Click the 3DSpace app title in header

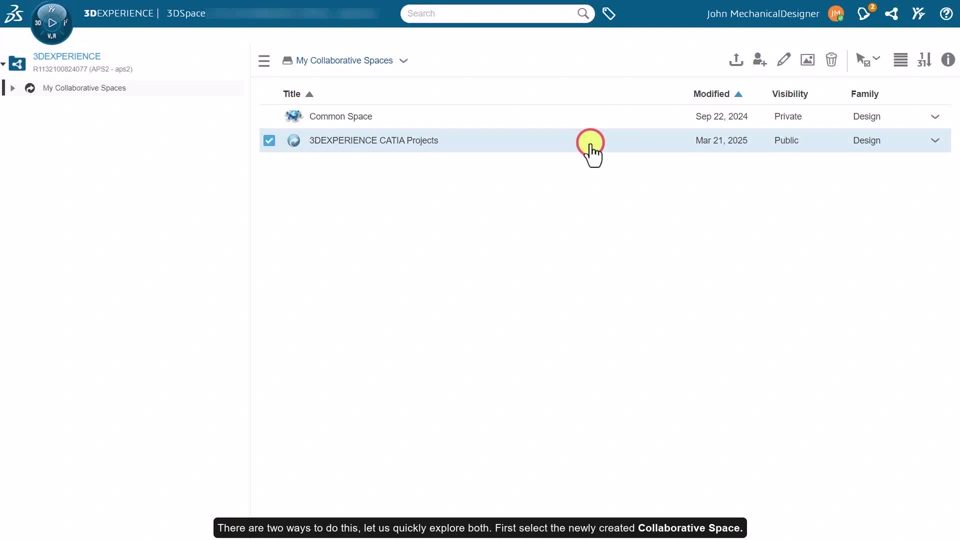pyautogui.click(x=186, y=13)
